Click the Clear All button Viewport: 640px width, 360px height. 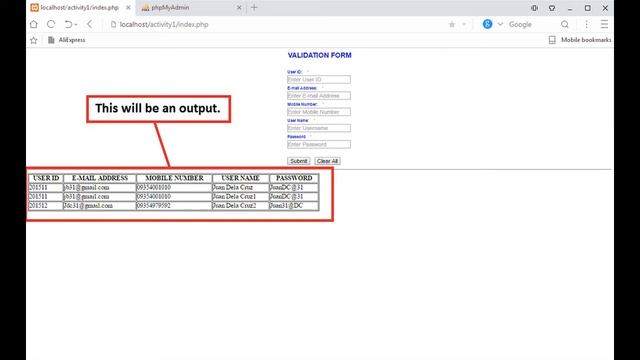(x=327, y=161)
